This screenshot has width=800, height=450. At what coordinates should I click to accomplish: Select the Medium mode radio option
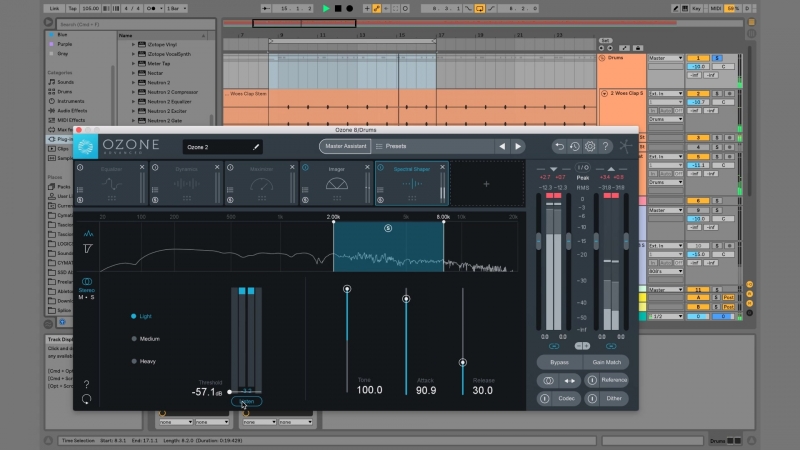tap(134, 339)
